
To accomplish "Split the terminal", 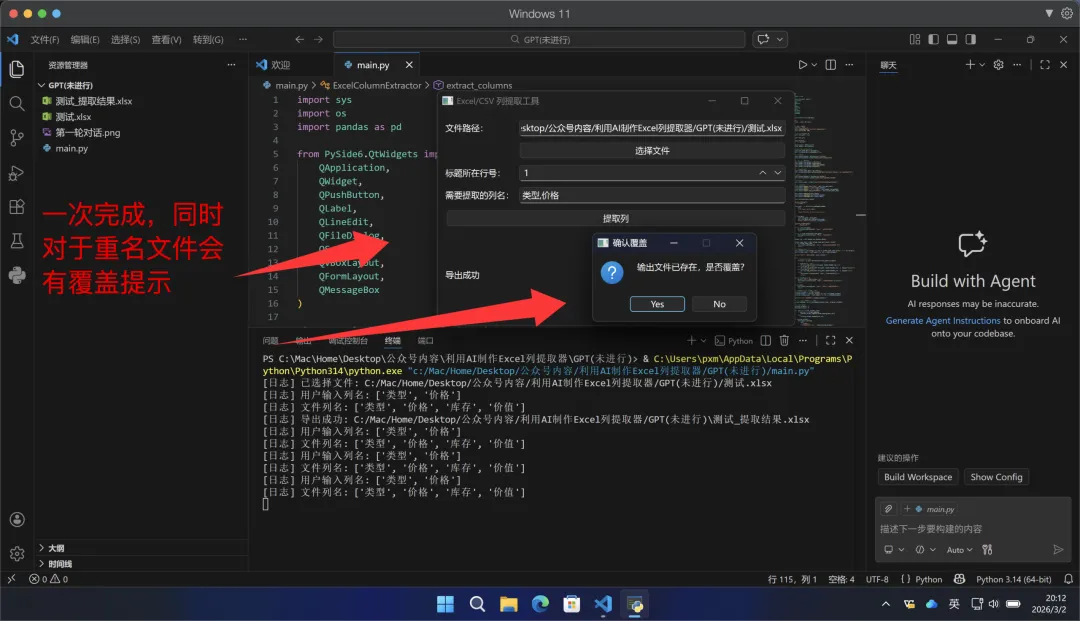I will 765,340.
